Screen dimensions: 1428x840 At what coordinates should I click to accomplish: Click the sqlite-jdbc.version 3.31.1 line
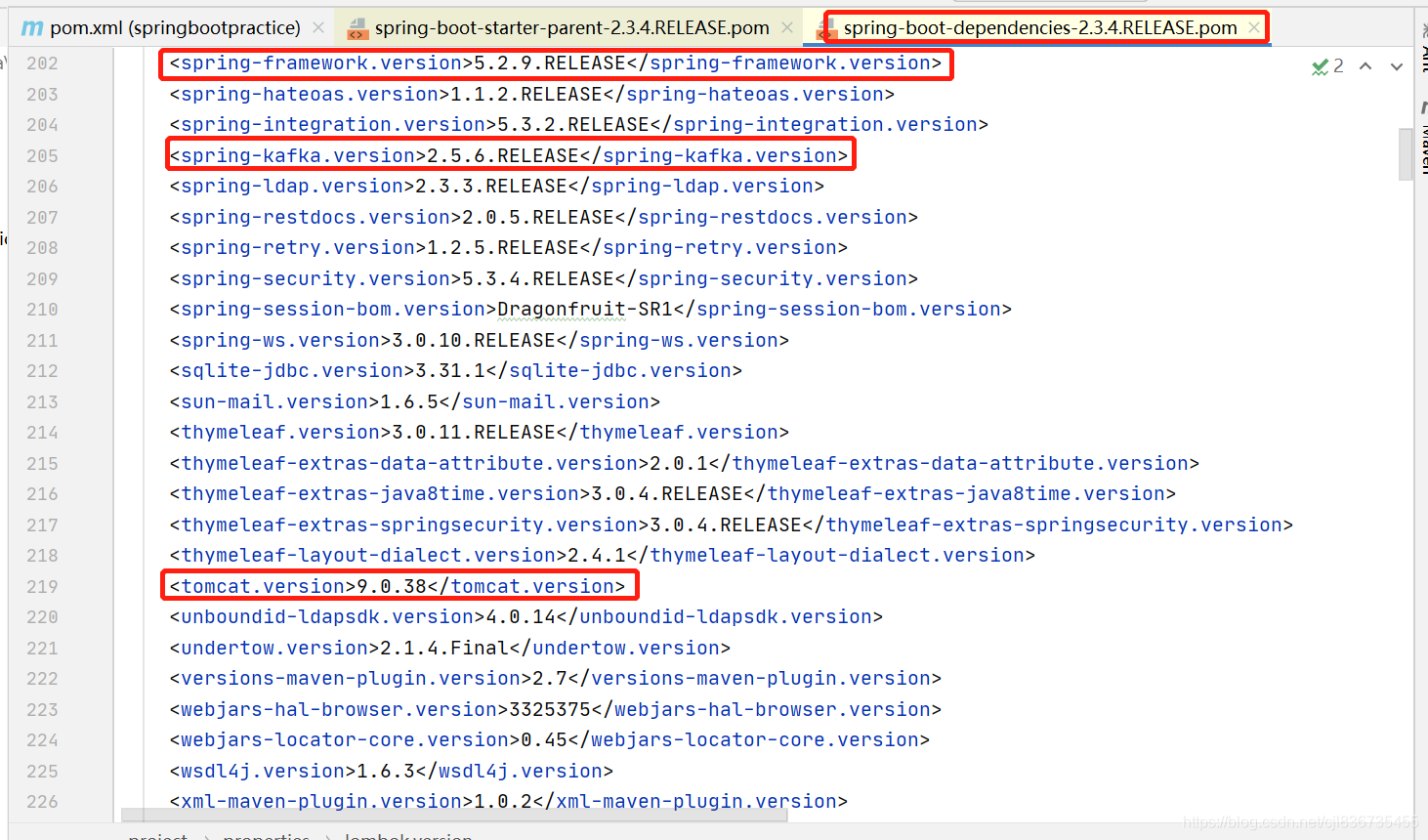pyautogui.click(x=456, y=371)
